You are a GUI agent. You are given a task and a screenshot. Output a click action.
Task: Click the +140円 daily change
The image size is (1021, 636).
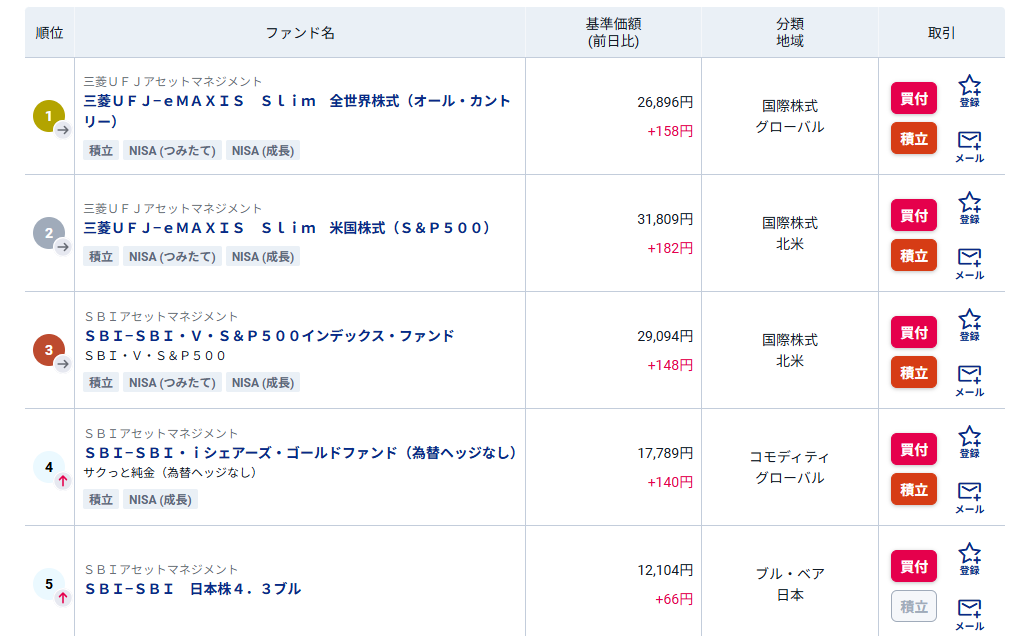(670, 482)
